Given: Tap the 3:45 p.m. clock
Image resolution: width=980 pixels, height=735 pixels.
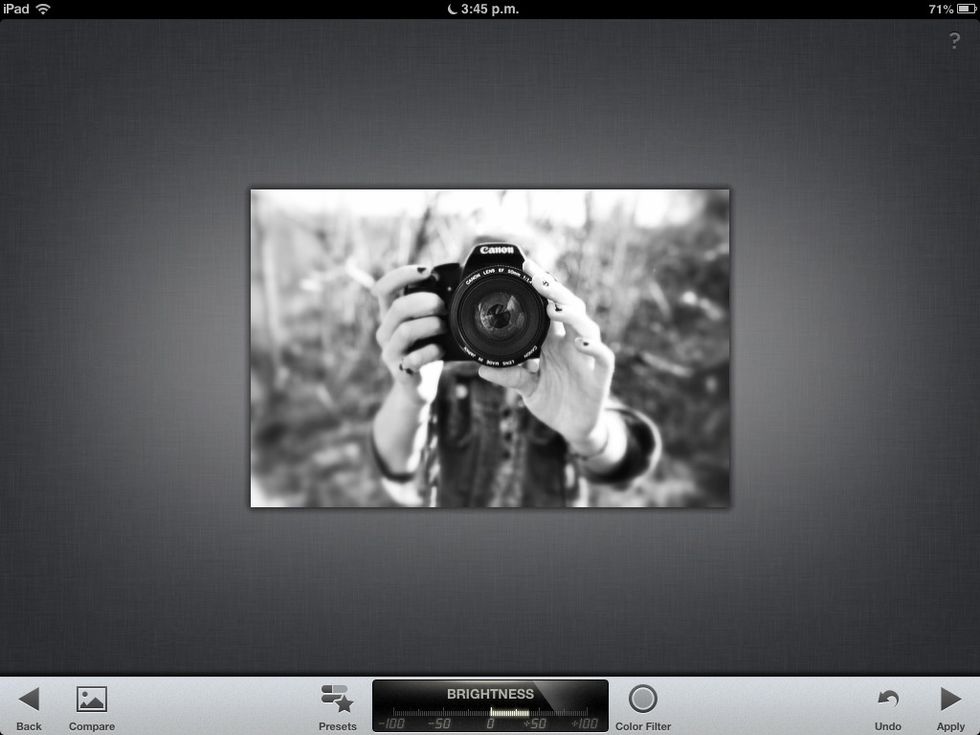Looking at the screenshot, I should [x=490, y=9].
